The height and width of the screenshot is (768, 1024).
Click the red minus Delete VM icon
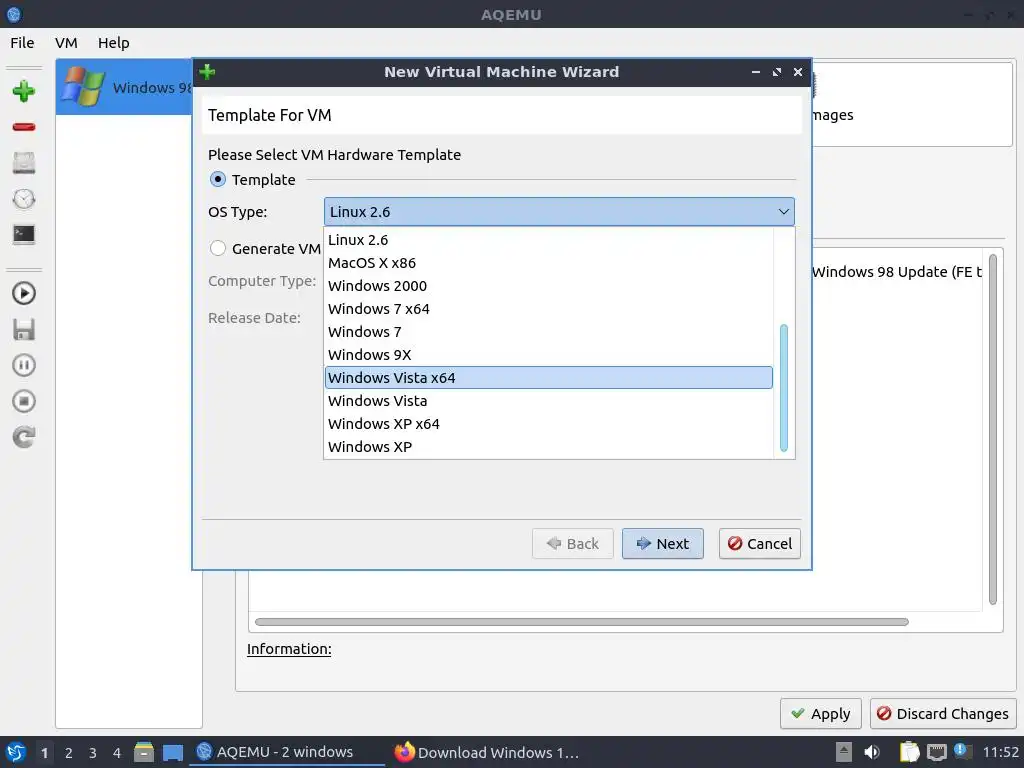pyautogui.click(x=24, y=127)
